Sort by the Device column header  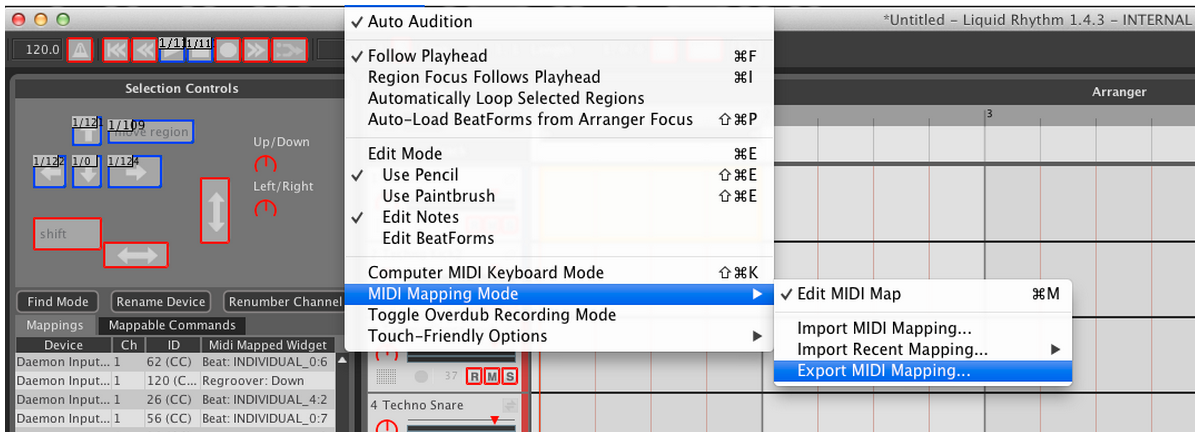(x=63, y=345)
